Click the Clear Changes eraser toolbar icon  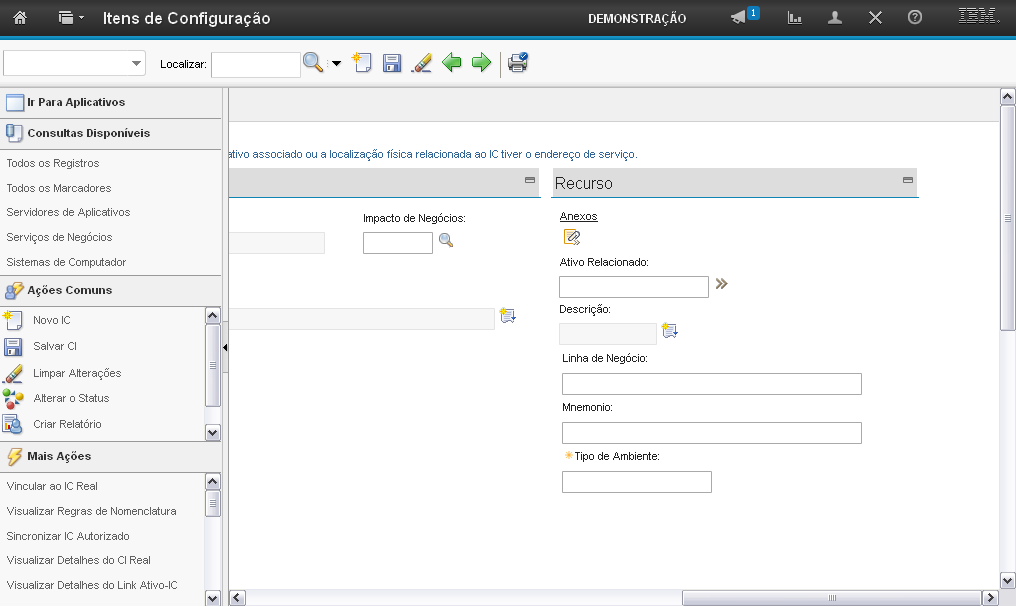[x=421, y=63]
